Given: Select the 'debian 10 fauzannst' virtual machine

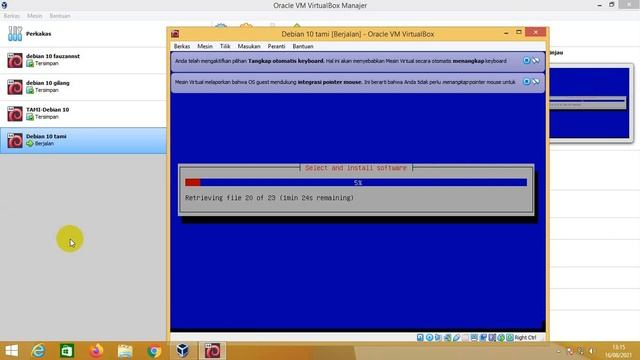Looking at the screenshot, I should pos(83,60).
